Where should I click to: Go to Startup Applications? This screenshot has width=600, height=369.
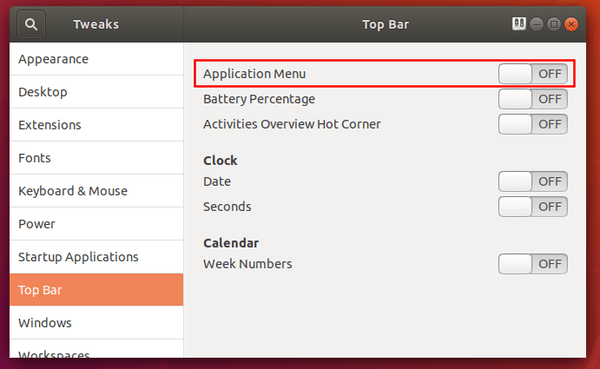click(x=96, y=256)
